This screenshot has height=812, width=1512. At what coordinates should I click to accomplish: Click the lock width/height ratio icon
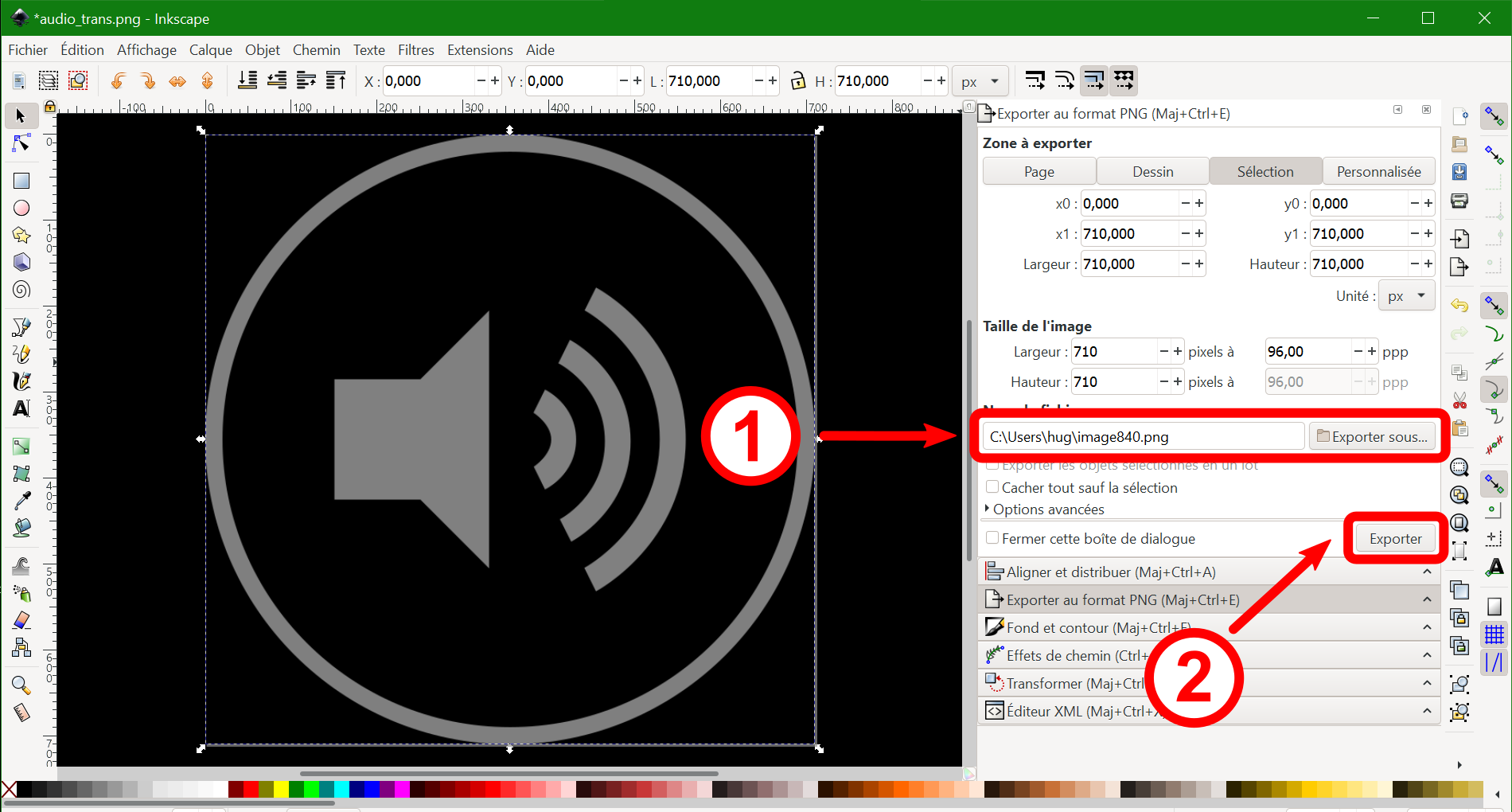[797, 80]
